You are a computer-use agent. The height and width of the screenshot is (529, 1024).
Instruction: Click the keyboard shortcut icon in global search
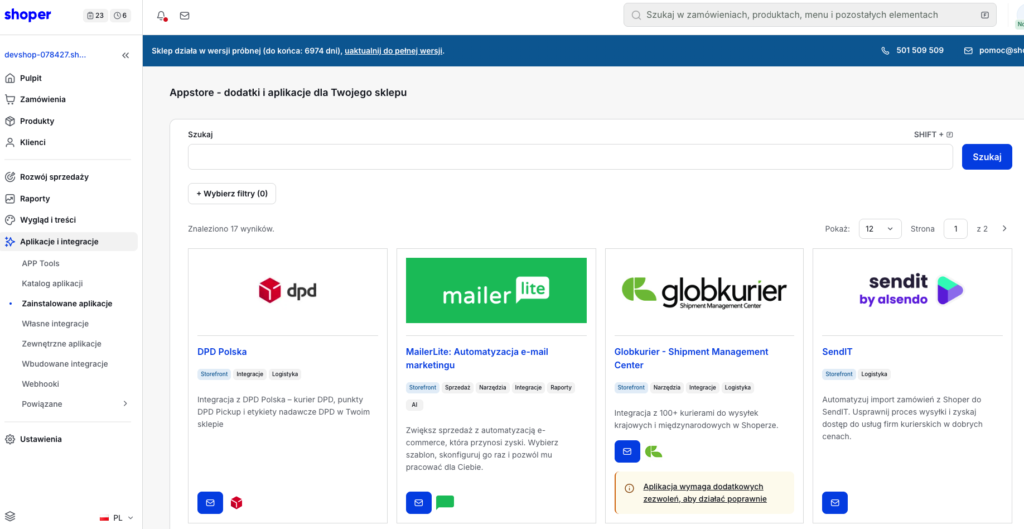tap(985, 14)
